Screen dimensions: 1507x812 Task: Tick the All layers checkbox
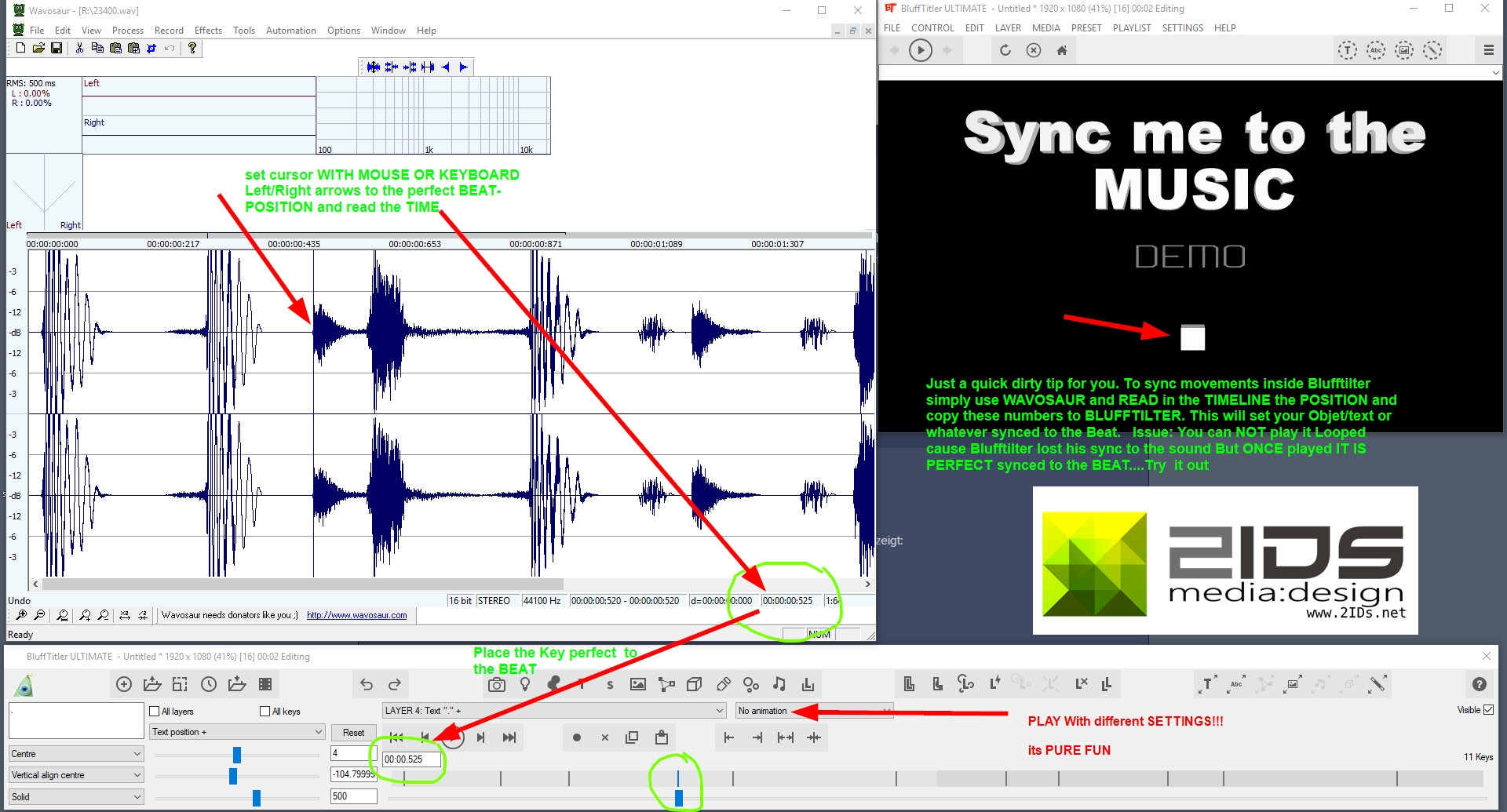[x=155, y=711]
